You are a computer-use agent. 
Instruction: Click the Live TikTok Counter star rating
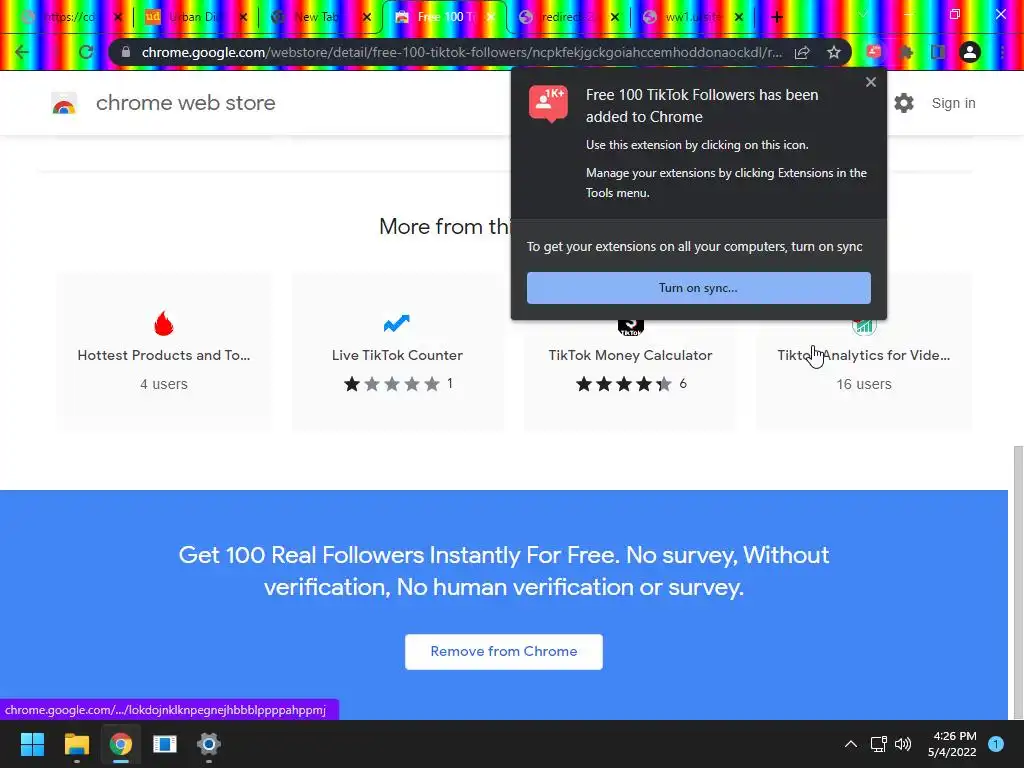(x=392, y=384)
